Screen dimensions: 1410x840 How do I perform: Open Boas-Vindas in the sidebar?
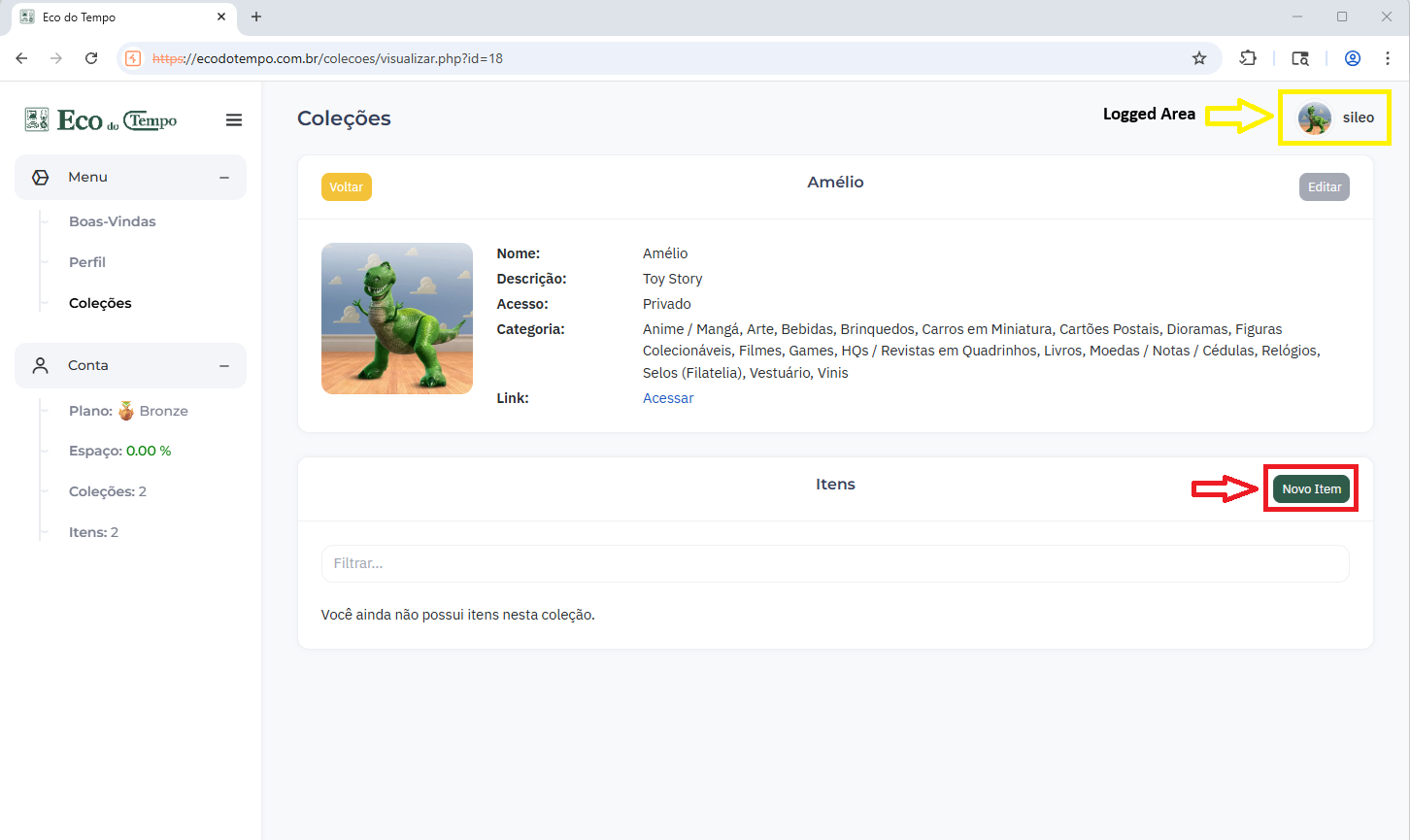tap(113, 221)
